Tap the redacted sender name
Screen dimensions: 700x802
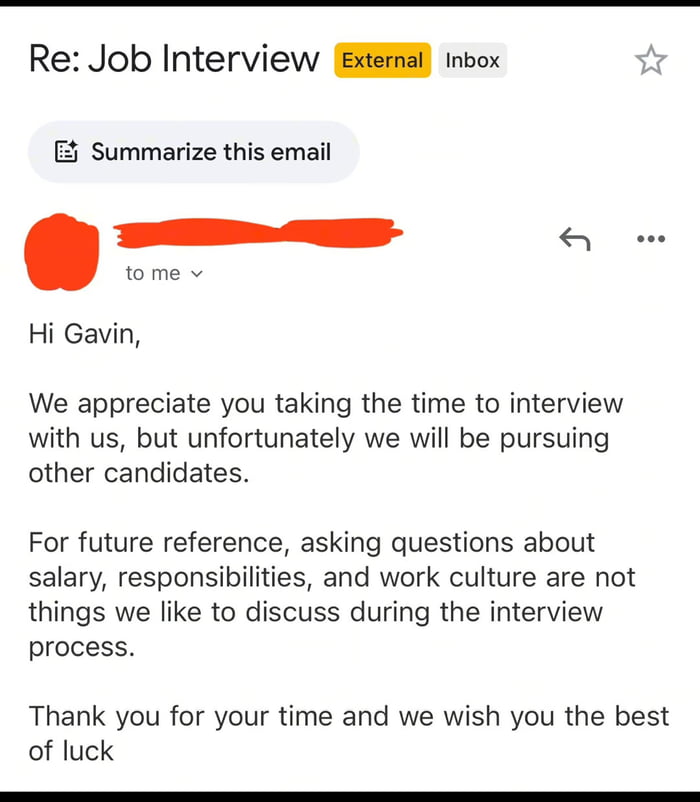point(260,235)
